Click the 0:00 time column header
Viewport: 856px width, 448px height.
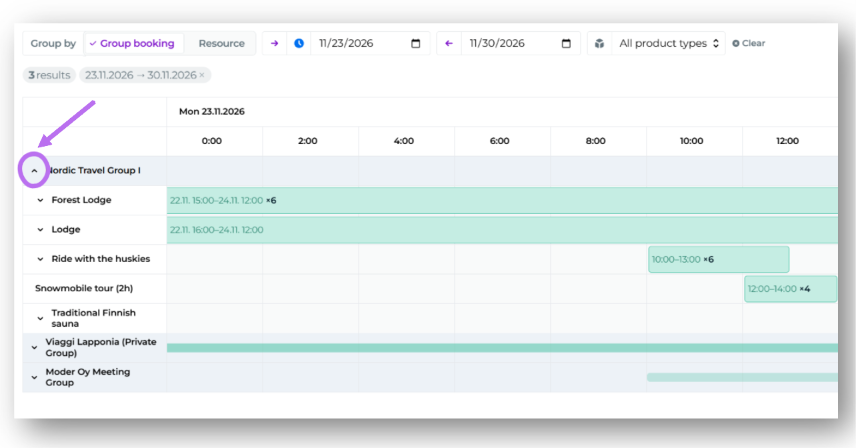[212, 141]
